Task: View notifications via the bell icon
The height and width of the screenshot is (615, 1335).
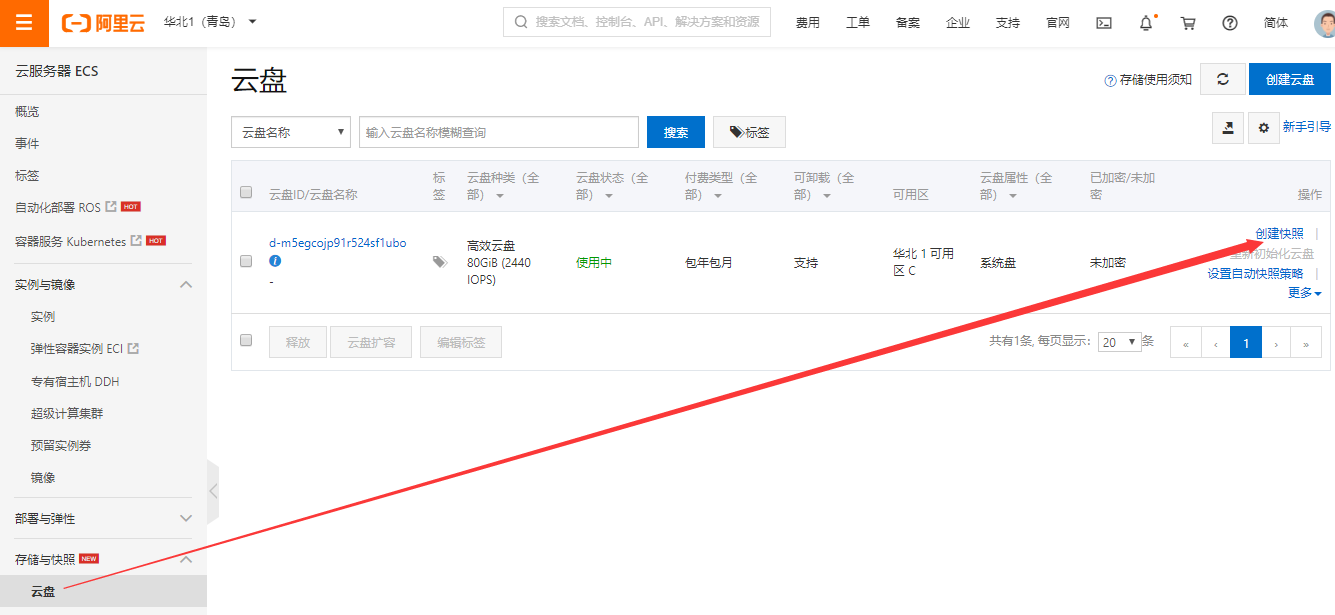Action: click(x=1146, y=23)
